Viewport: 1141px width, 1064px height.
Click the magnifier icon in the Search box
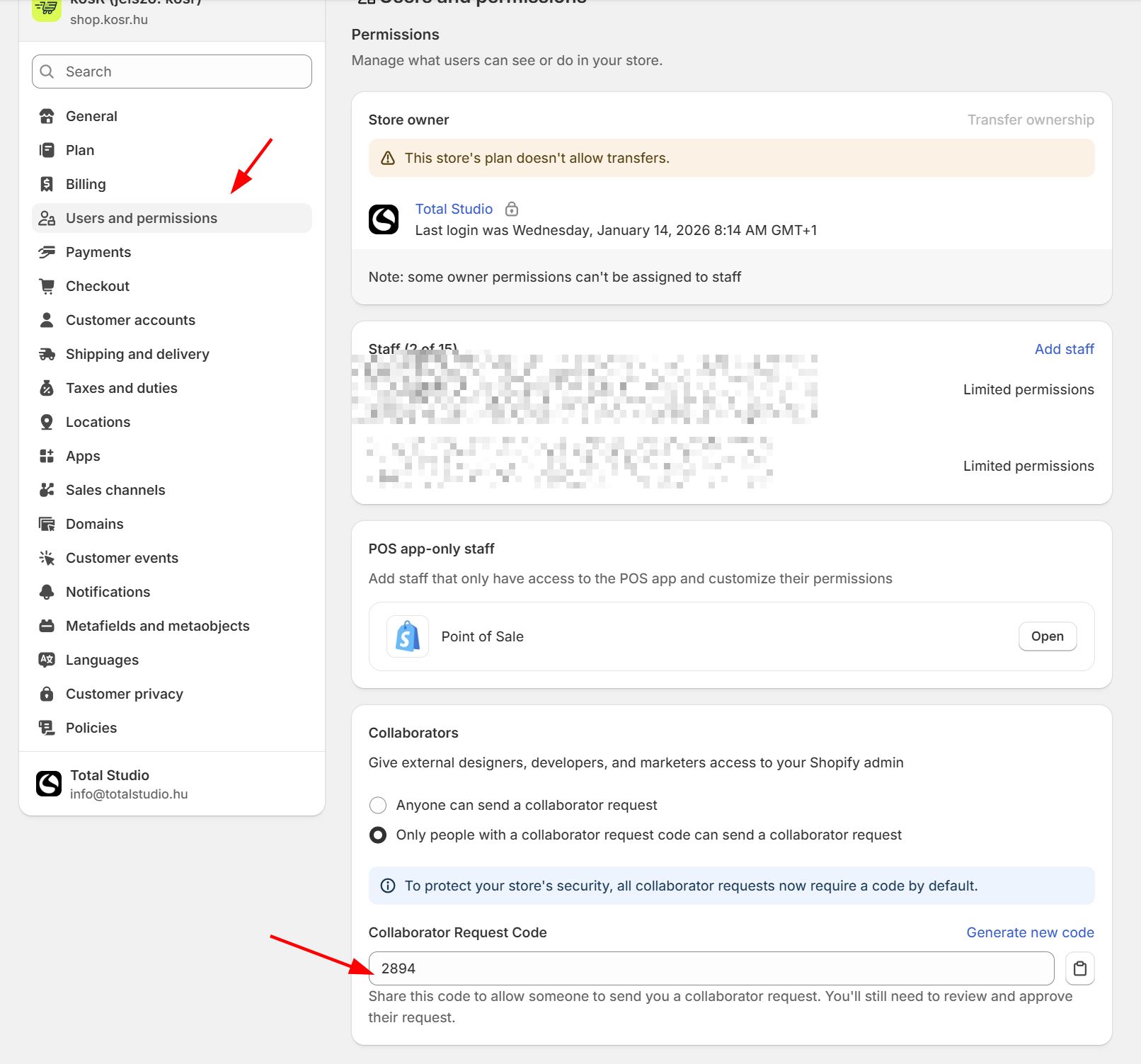[x=47, y=71]
